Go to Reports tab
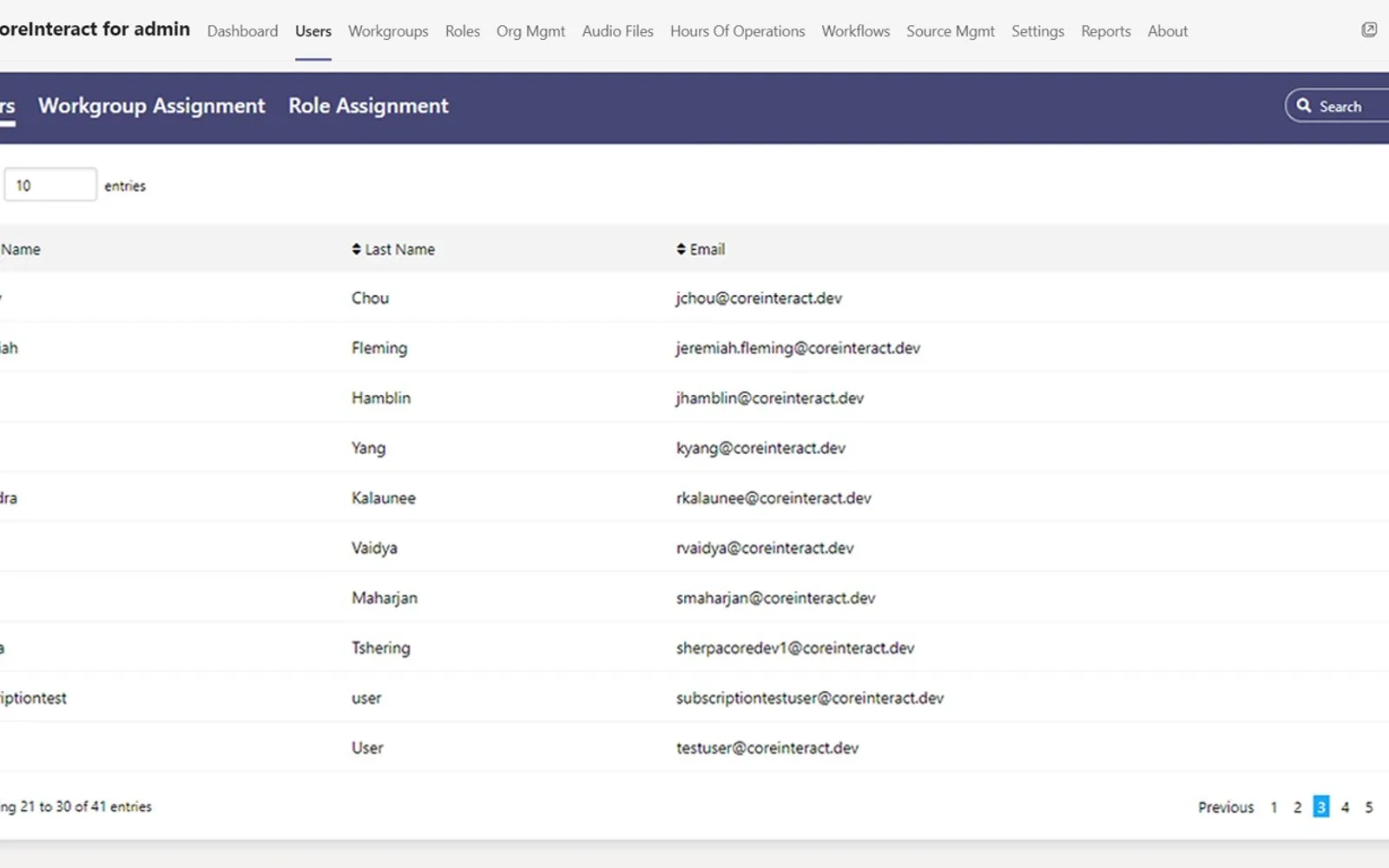 pos(1105,31)
